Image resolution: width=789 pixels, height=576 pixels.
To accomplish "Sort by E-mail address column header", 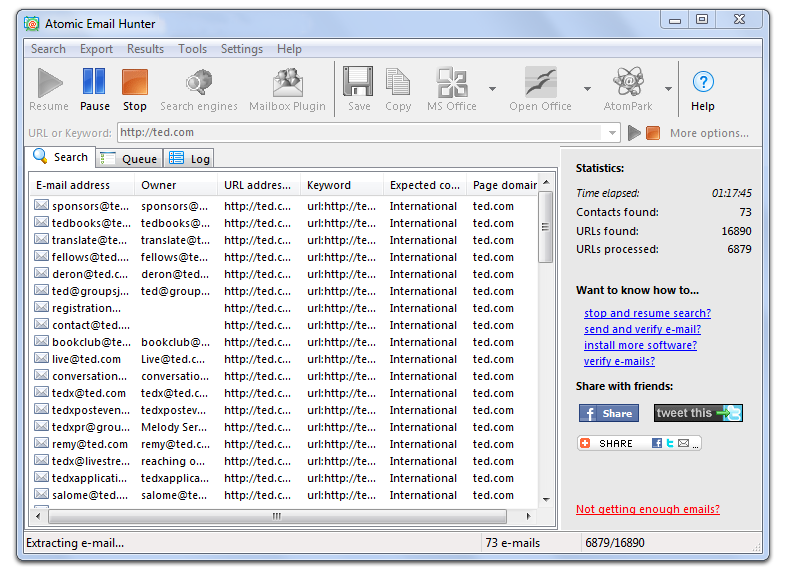I will tap(82, 185).
